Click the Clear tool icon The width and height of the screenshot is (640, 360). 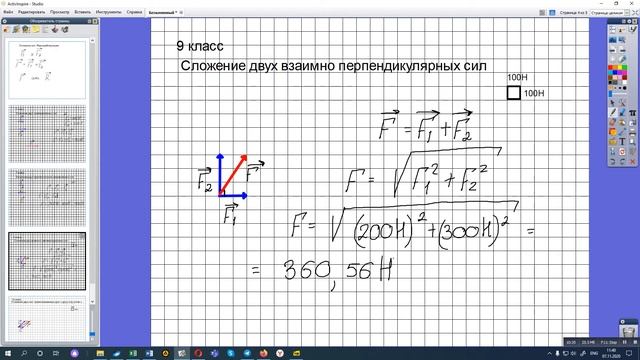pyautogui.click(x=612, y=151)
